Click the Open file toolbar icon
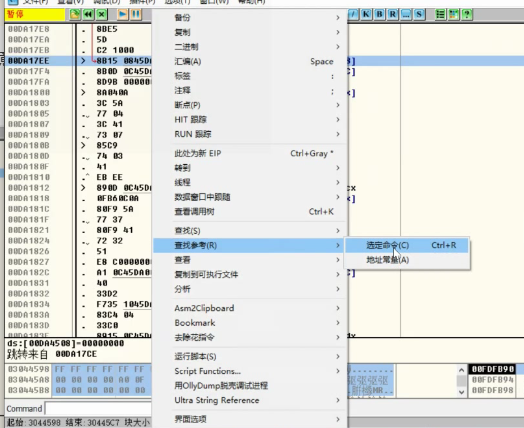This screenshot has width=524, height=428. (x=75, y=14)
